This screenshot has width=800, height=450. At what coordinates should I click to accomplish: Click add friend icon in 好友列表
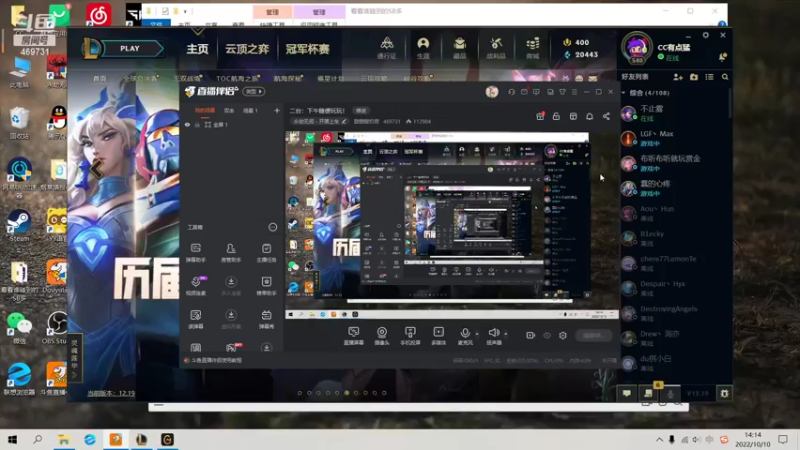(x=678, y=77)
